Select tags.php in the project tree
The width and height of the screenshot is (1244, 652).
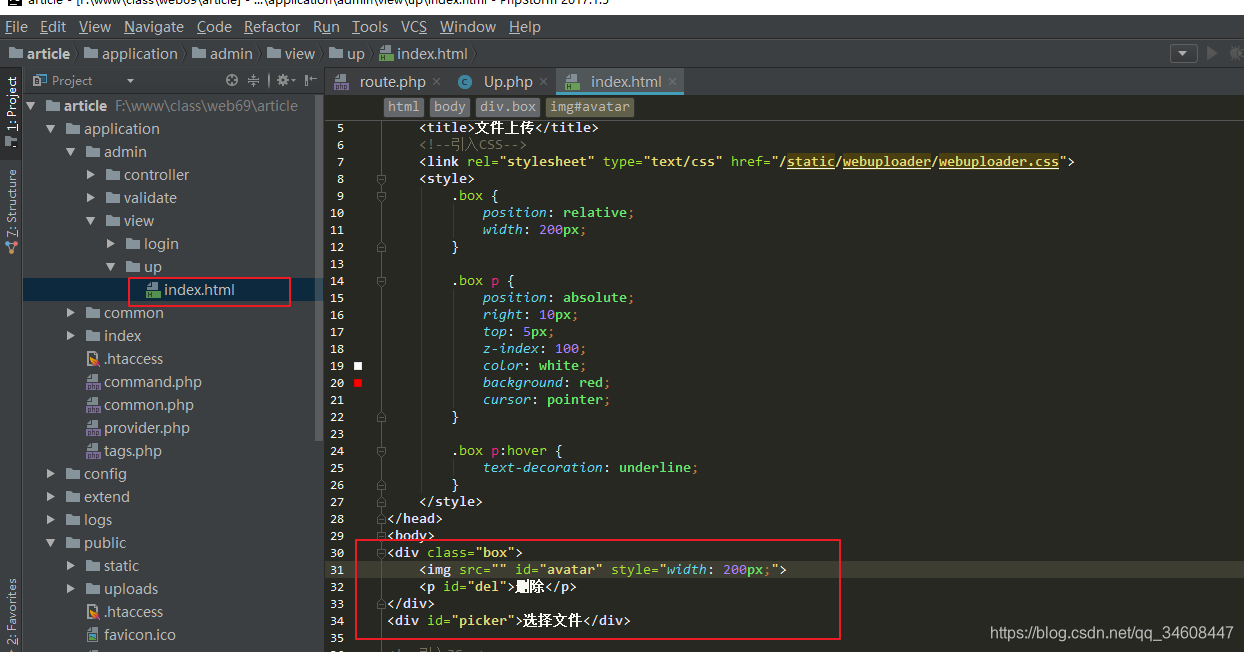[x=133, y=451]
